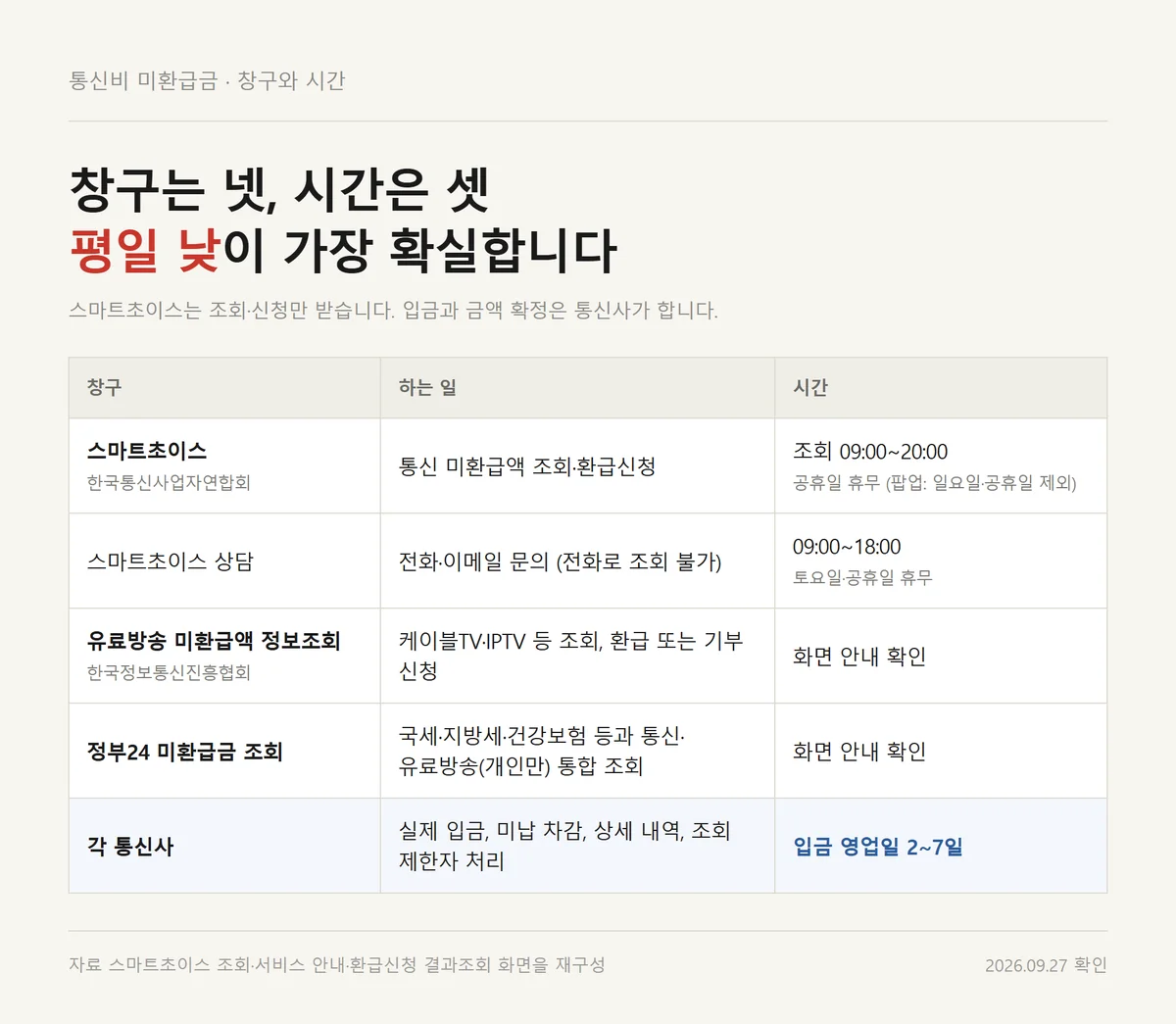Image resolution: width=1176 pixels, height=1024 pixels.
Task: Click the note '공휴일 휴무 (팝업: 일요일·공휴일 제외)'
Action: point(935,482)
